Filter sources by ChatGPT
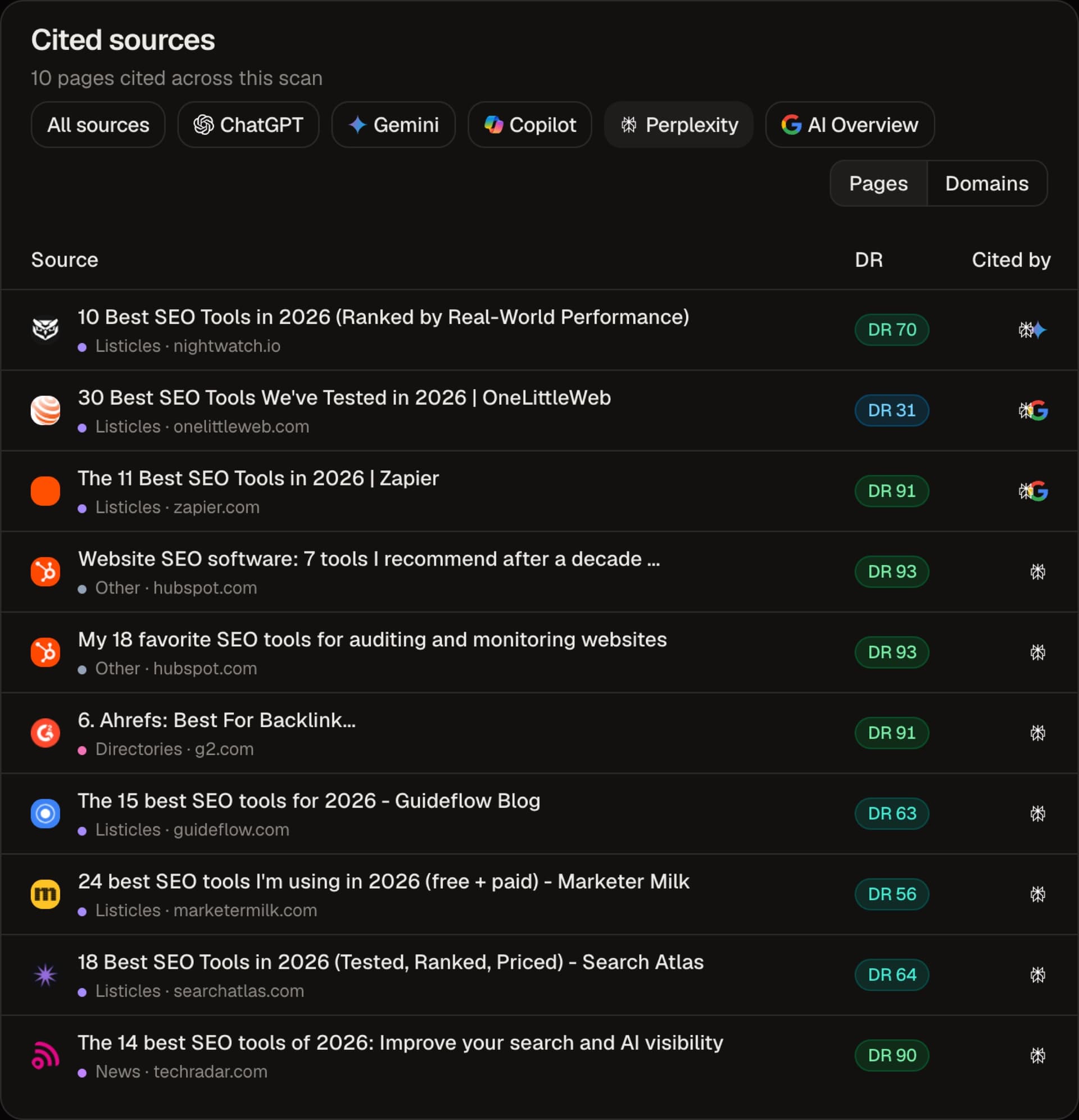Viewport: 1079px width, 1120px height. coord(248,125)
